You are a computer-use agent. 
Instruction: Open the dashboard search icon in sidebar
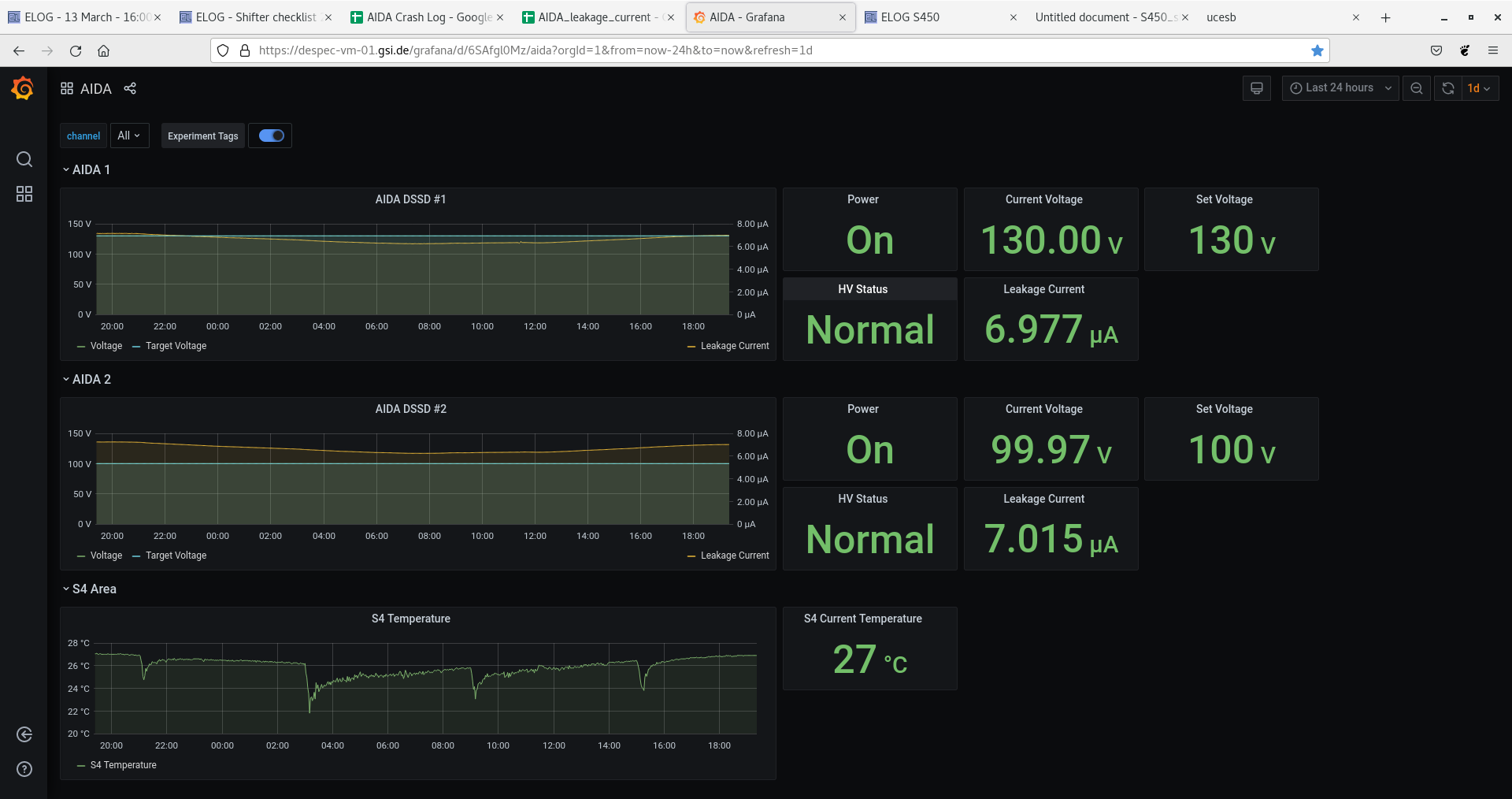coord(24,159)
